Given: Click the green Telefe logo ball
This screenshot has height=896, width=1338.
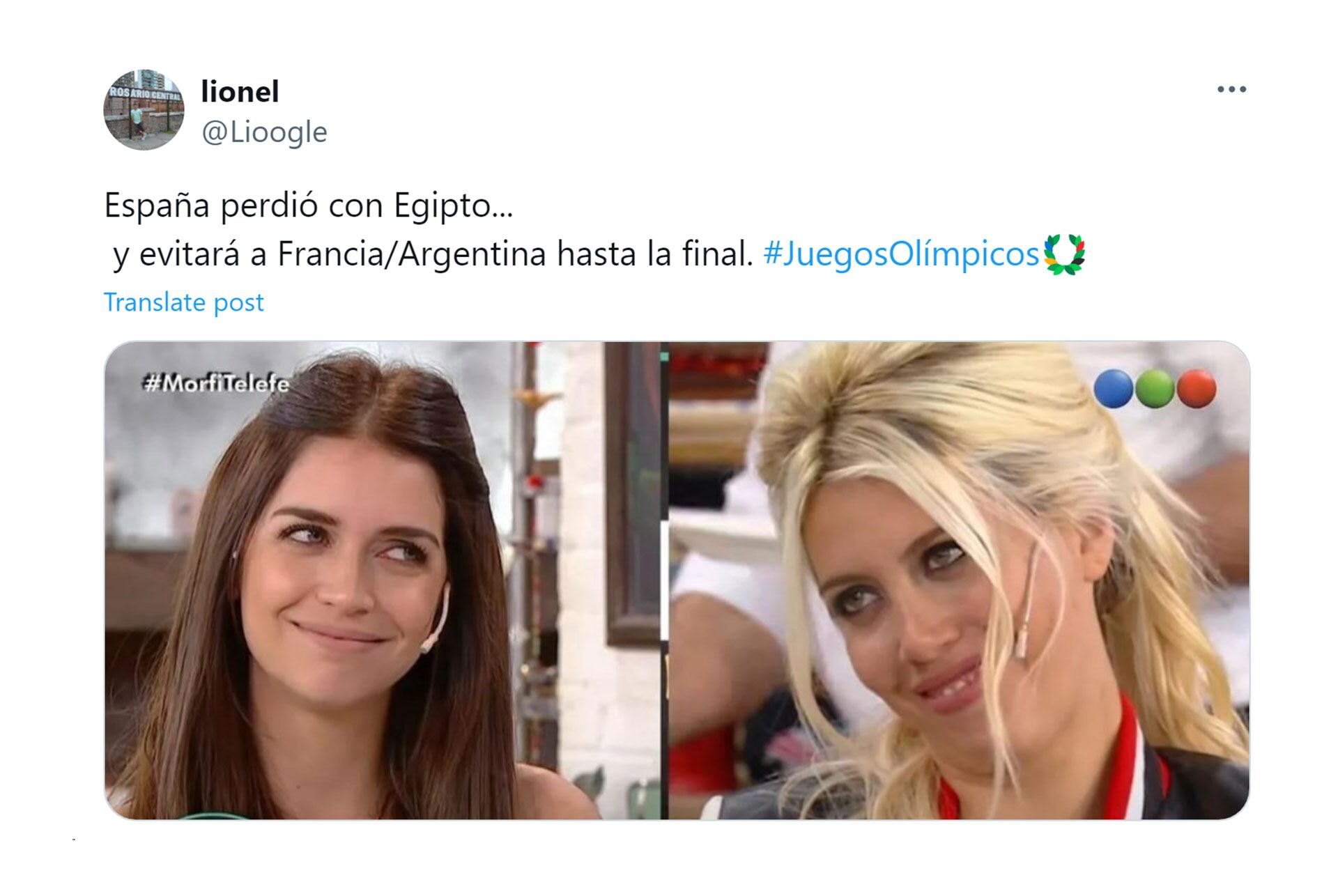Looking at the screenshot, I should coord(1155,388).
